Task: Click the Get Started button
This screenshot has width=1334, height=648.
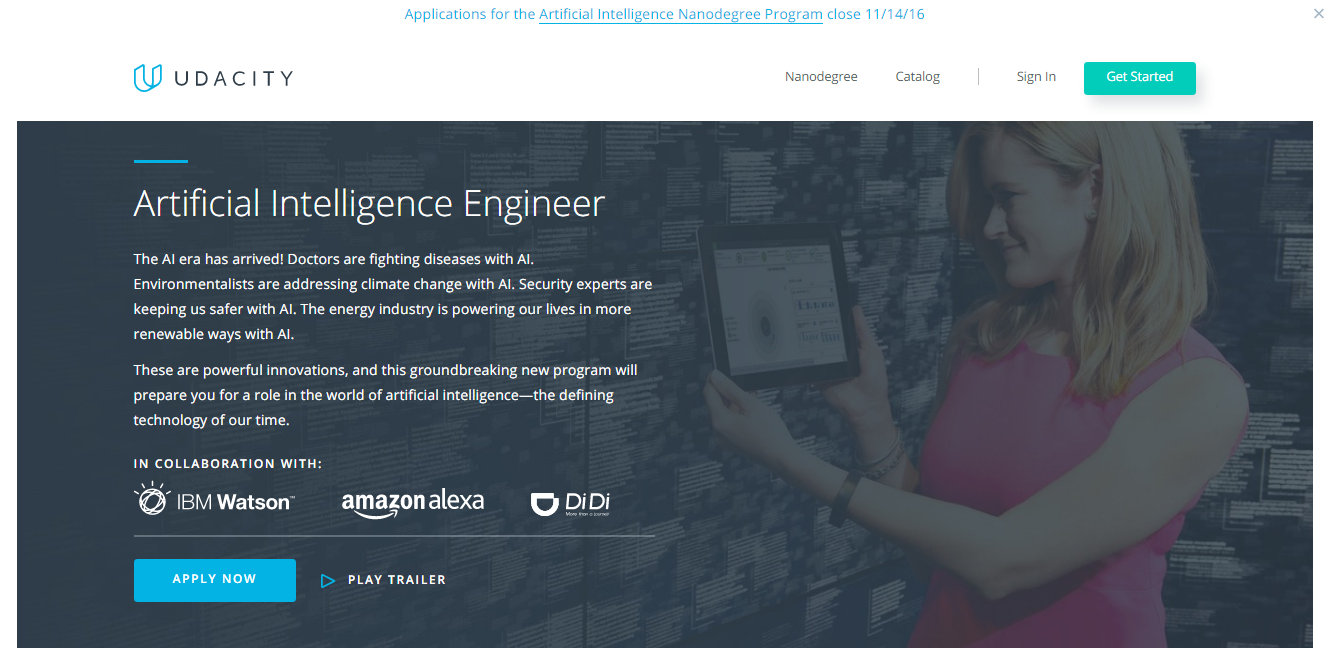Action: 1139,78
